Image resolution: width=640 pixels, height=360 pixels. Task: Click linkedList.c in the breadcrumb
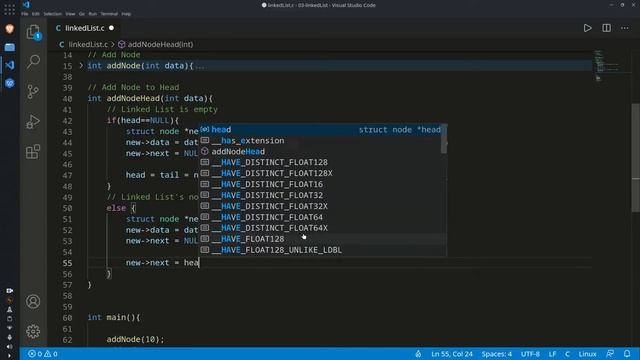pos(88,44)
